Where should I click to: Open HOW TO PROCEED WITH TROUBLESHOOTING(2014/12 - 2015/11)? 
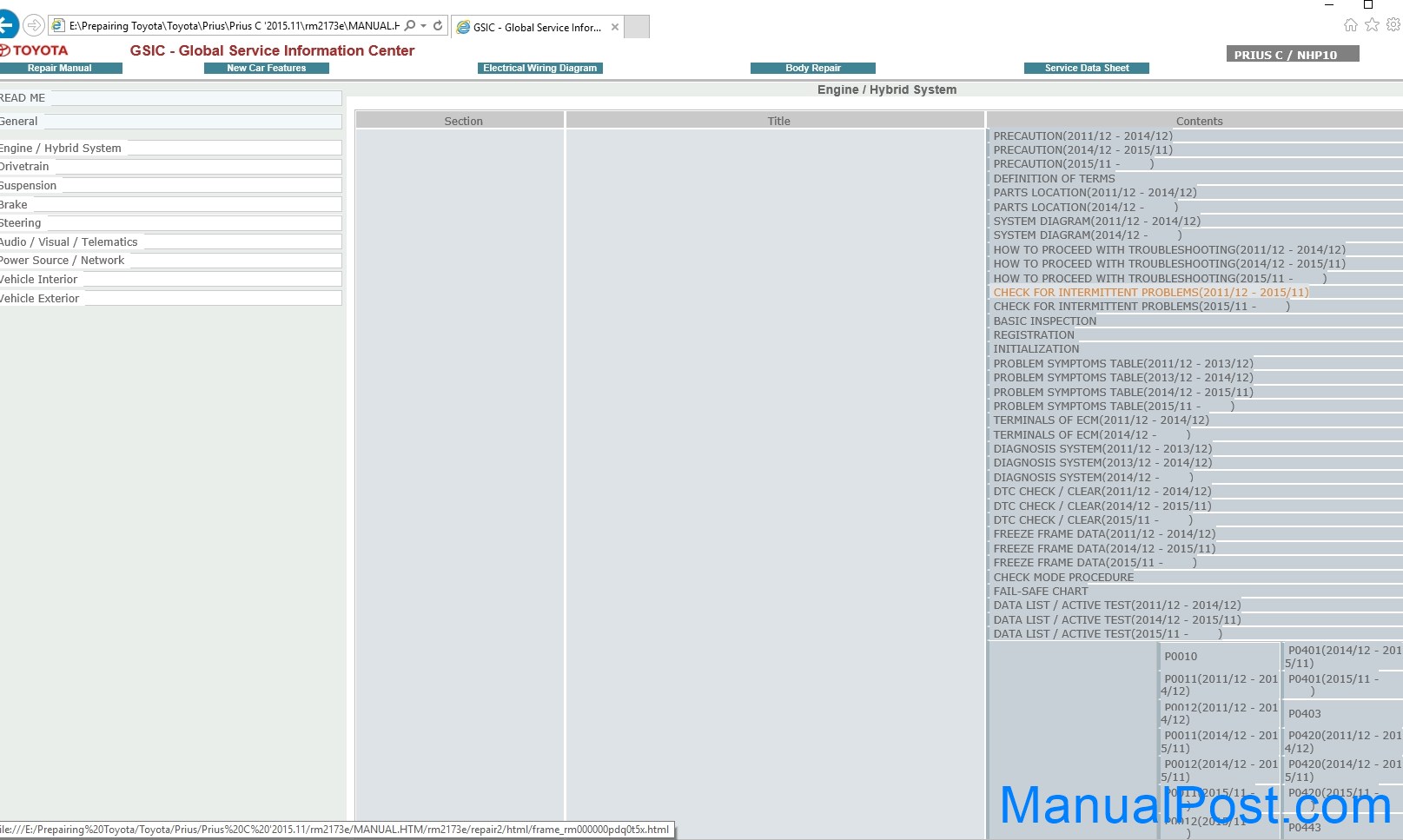point(1169,264)
